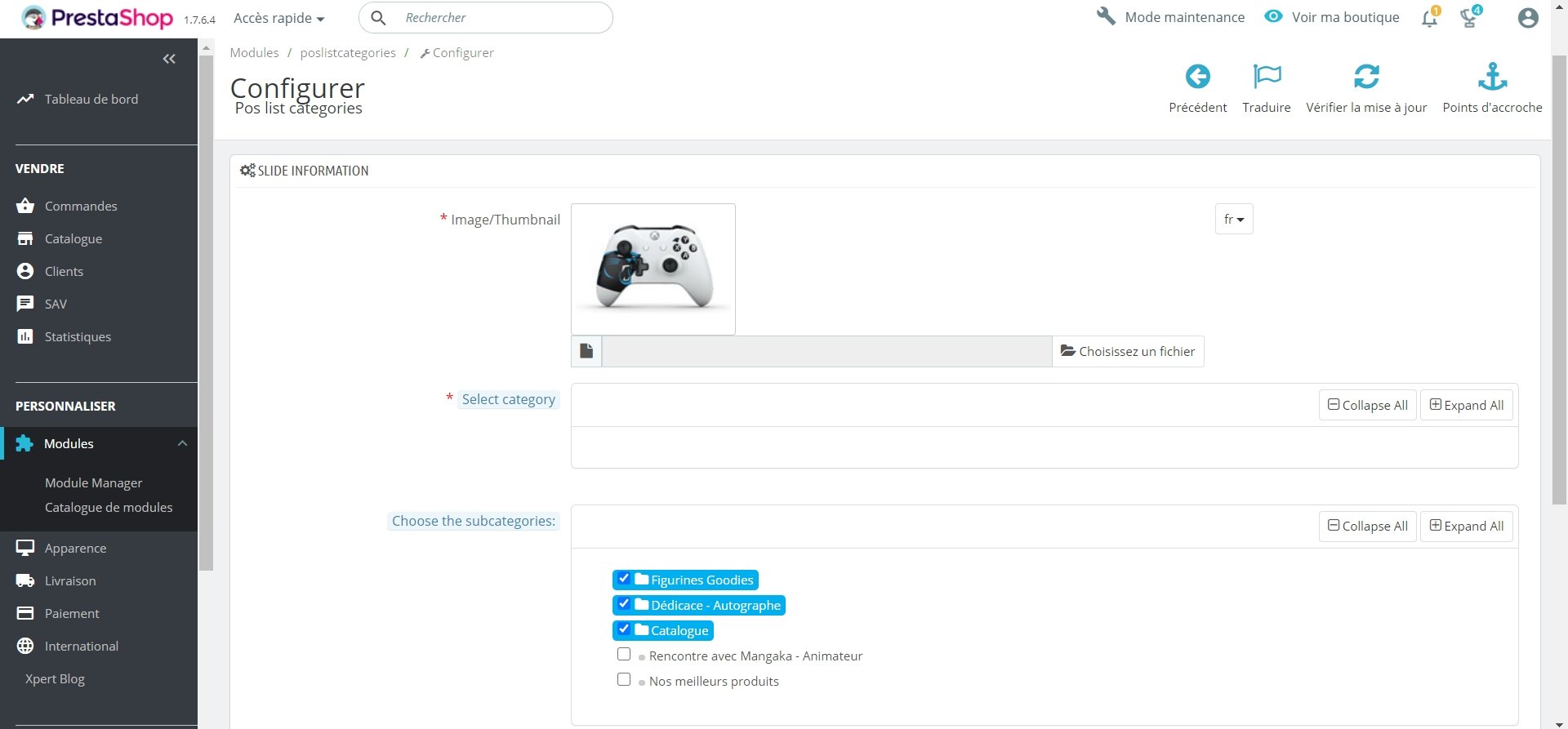Collapse the sidebar with double-chevron icon
Image resolution: width=1568 pixels, height=729 pixels.
tap(169, 59)
